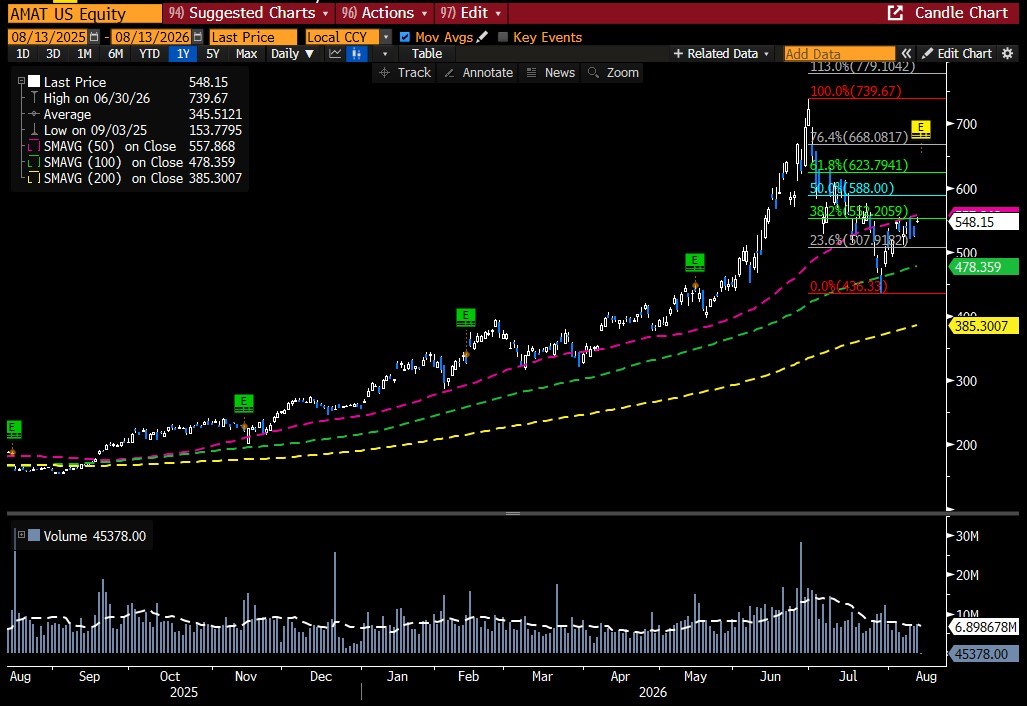
Task: Select the 1M range tab
Action: [x=84, y=54]
